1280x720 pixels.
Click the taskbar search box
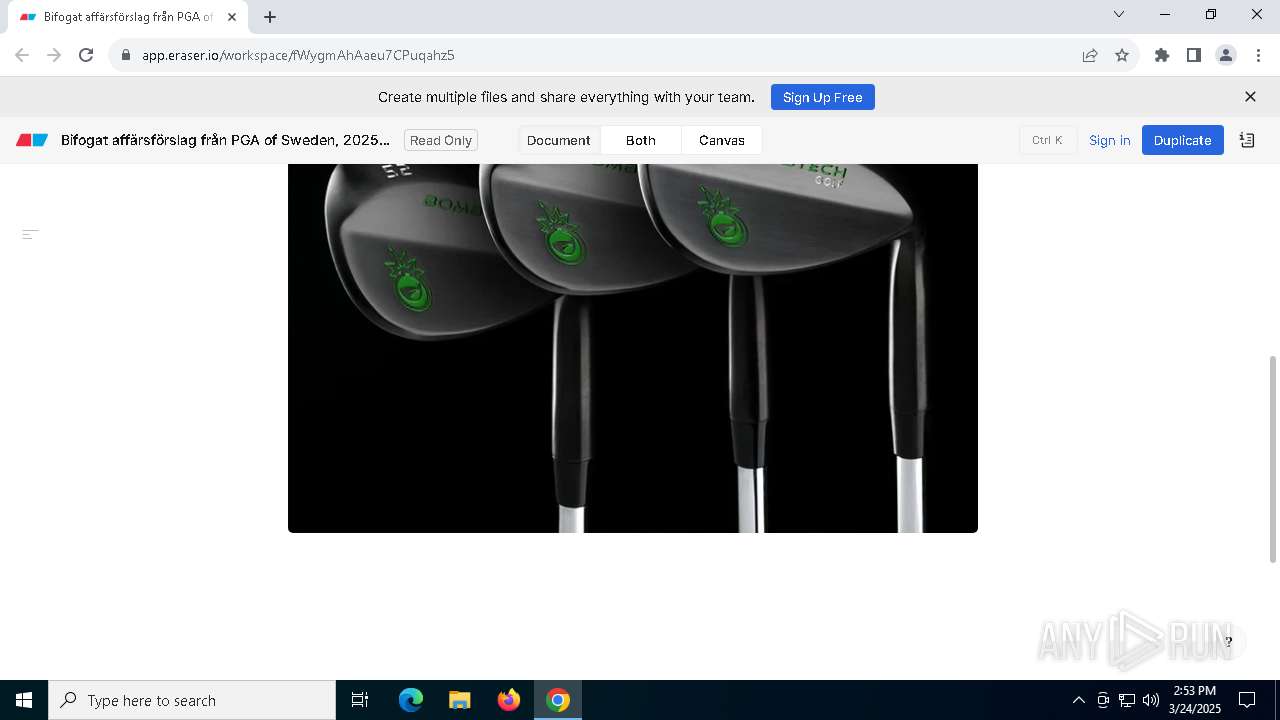(x=192, y=700)
